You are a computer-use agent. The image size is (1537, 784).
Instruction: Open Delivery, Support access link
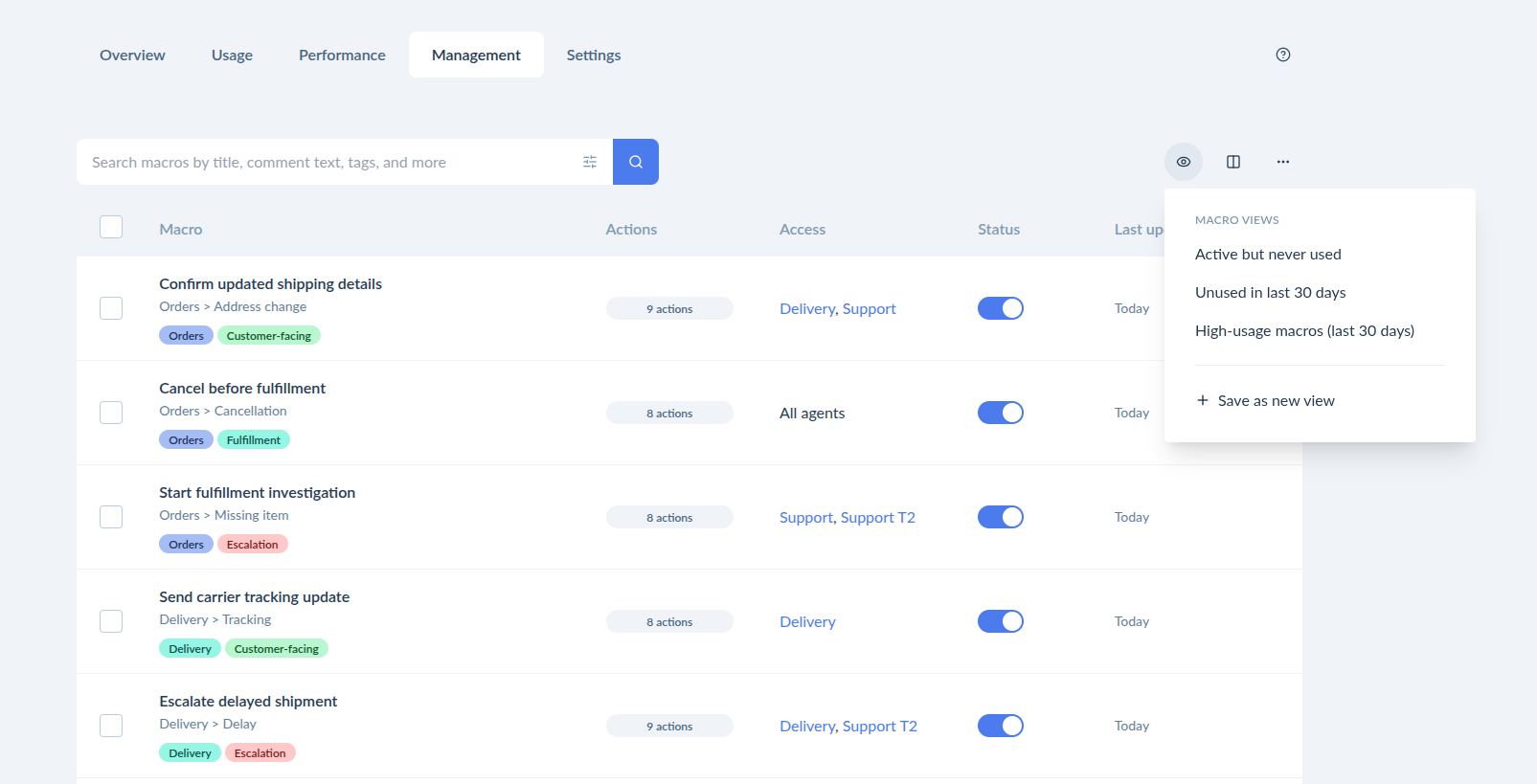point(838,308)
